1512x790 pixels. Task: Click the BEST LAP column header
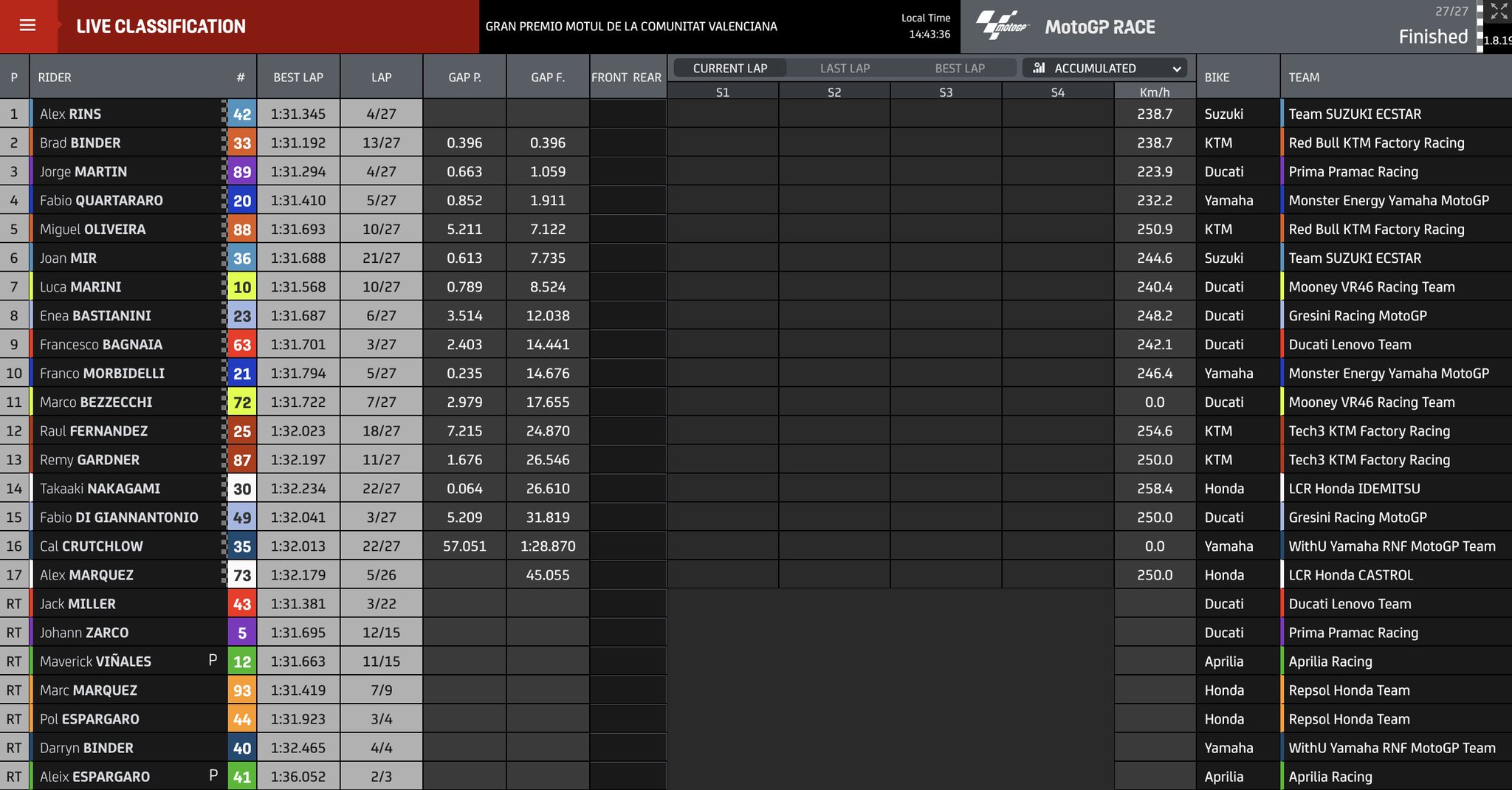(x=298, y=77)
